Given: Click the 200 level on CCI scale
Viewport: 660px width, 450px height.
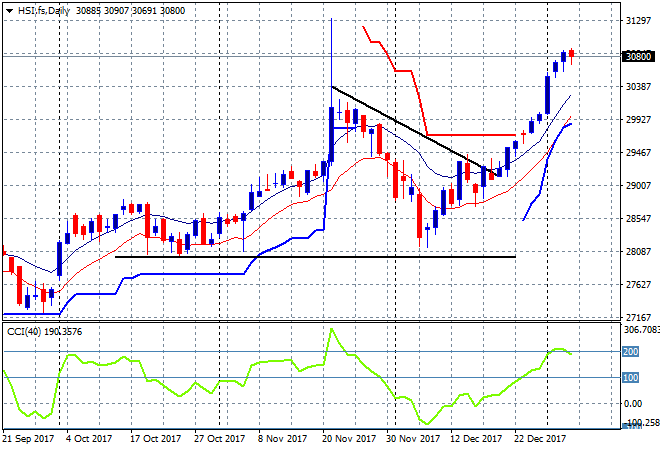Looking at the screenshot, I should click(x=632, y=352).
